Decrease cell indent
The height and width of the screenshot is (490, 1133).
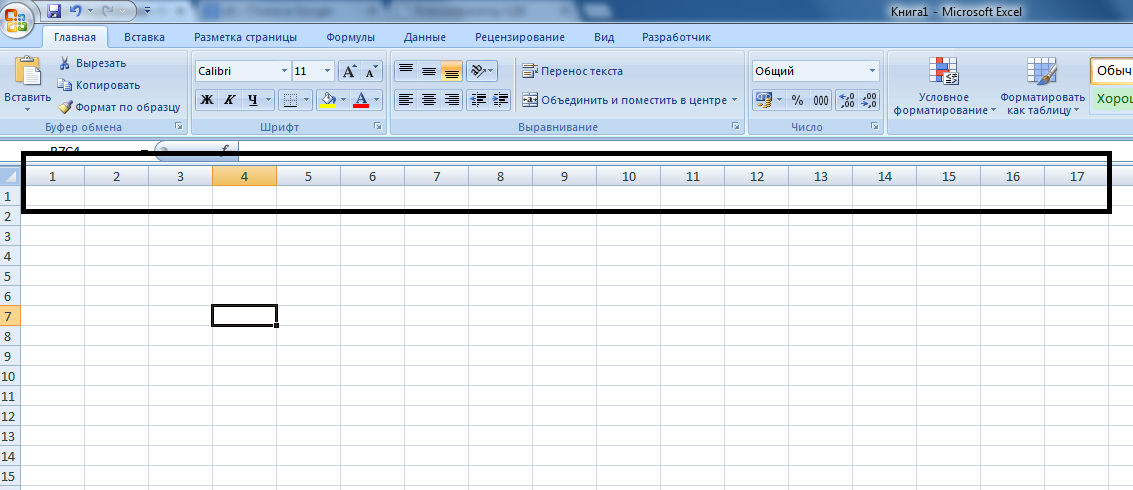pos(477,100)
